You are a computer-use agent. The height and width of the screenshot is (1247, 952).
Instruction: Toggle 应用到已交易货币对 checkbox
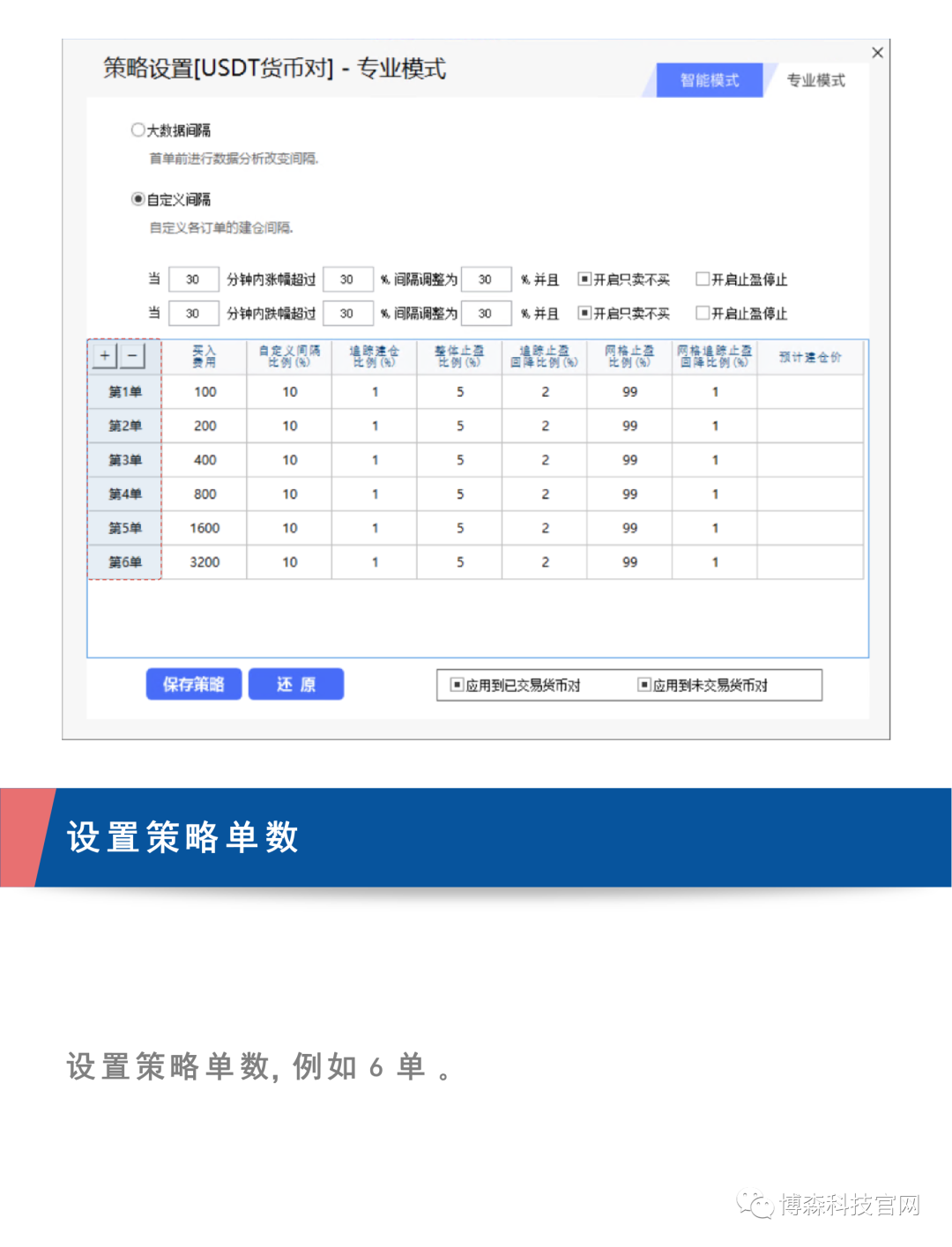coord(457,685)
